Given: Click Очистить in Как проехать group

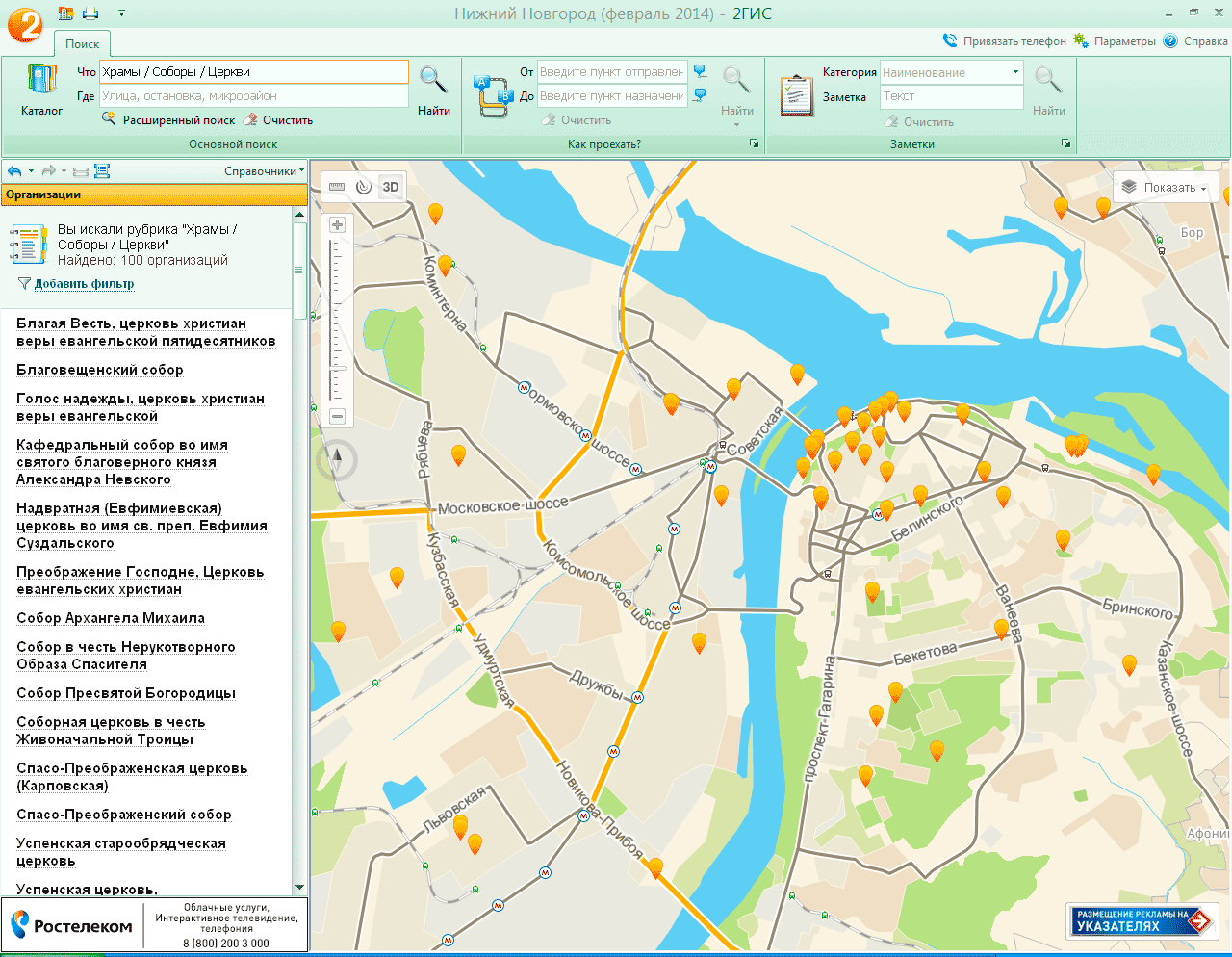Looking at the screenshot, I should (577, 120).
